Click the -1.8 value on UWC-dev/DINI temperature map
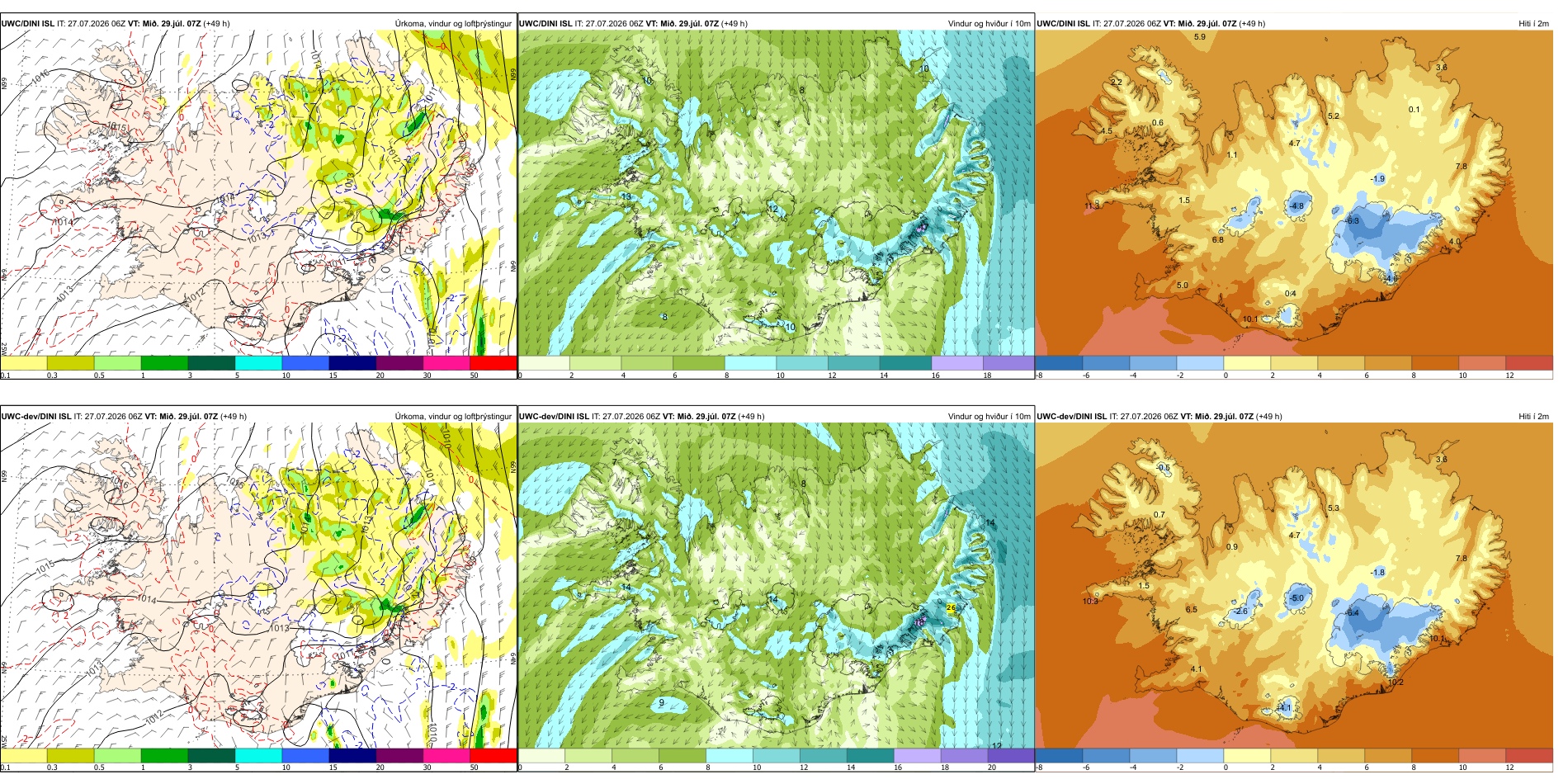The image size is (1568, 784). click(x=1377, y=573)
